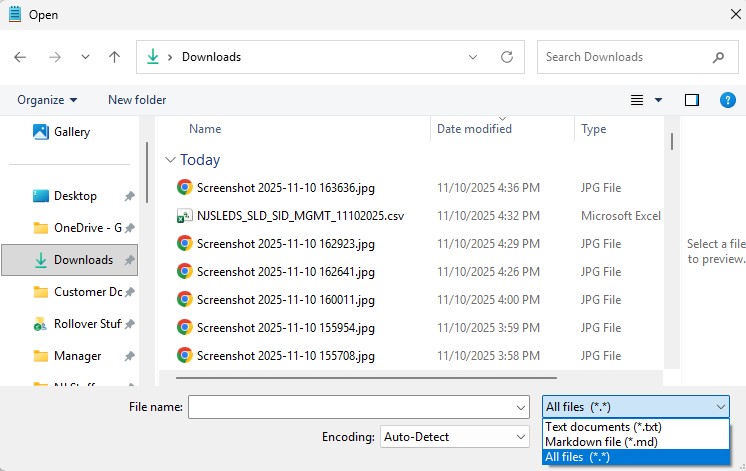Select NJSLEDS_SLD_SID_MGMT_11102025.csv file

click(300, 216)
